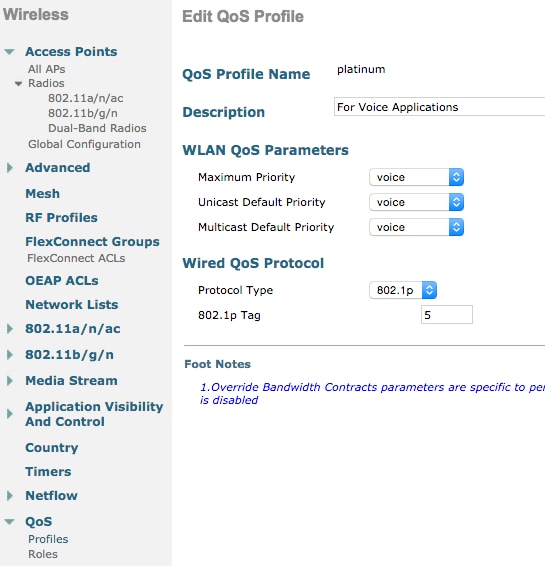Open Network Lists in the sidebar

[x=72, y=305]
